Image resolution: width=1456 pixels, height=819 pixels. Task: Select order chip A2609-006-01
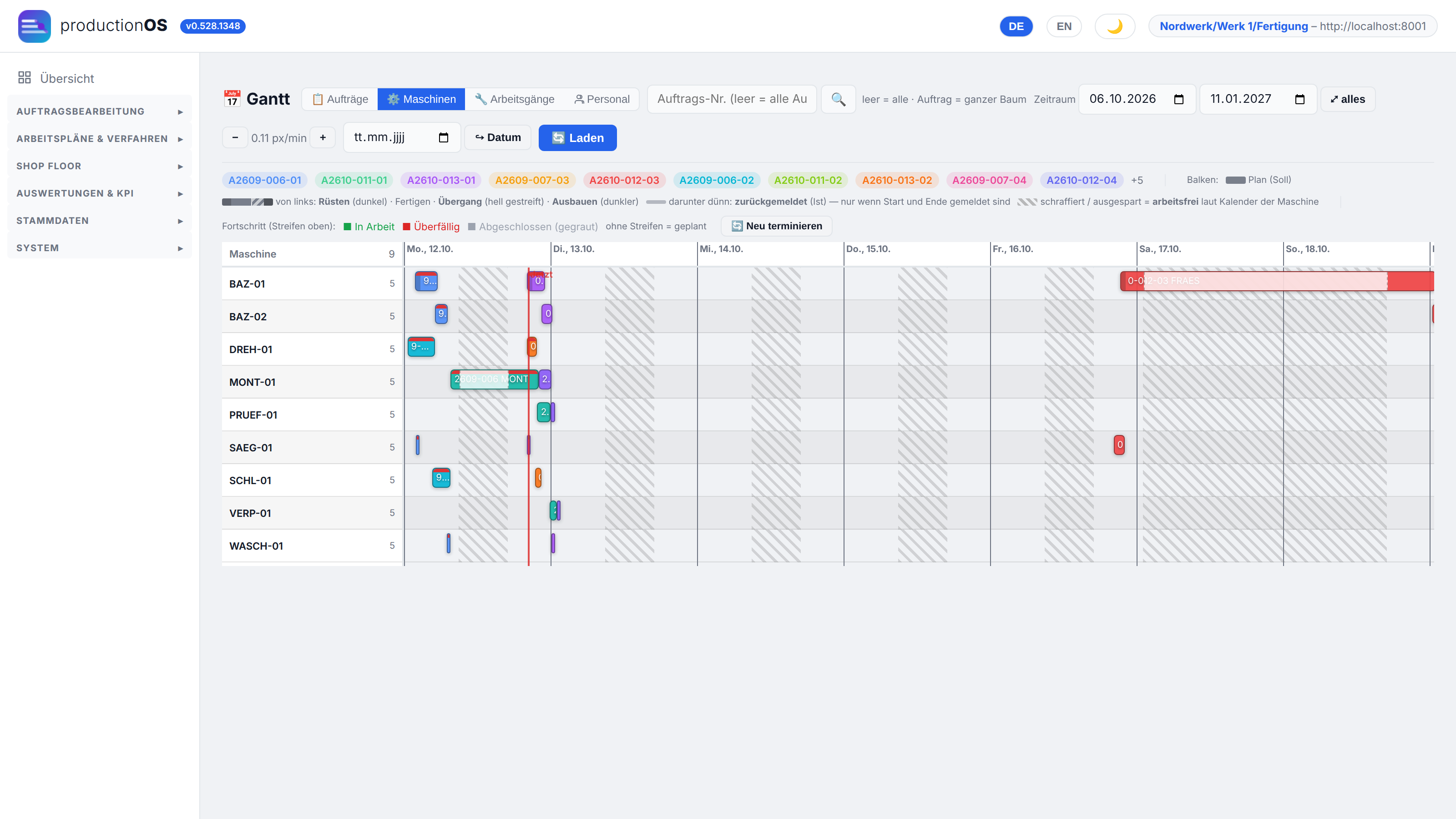264,180
